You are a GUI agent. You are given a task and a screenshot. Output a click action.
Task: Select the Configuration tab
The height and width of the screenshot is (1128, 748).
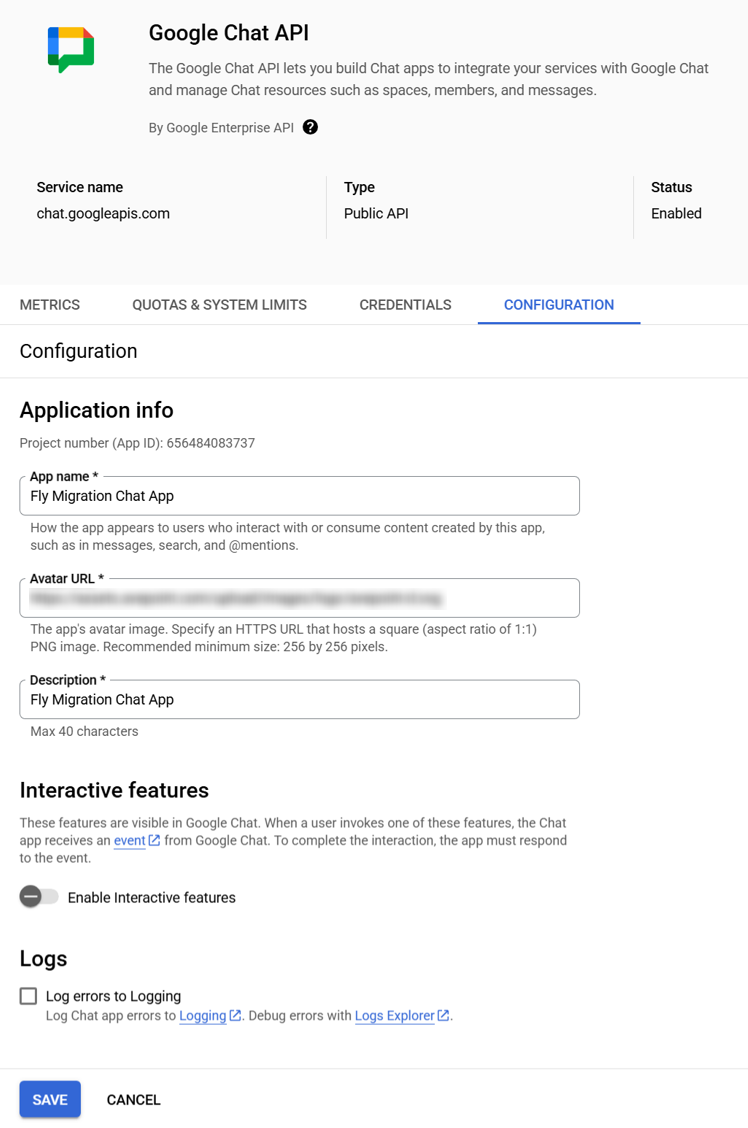tap(558, 305)
